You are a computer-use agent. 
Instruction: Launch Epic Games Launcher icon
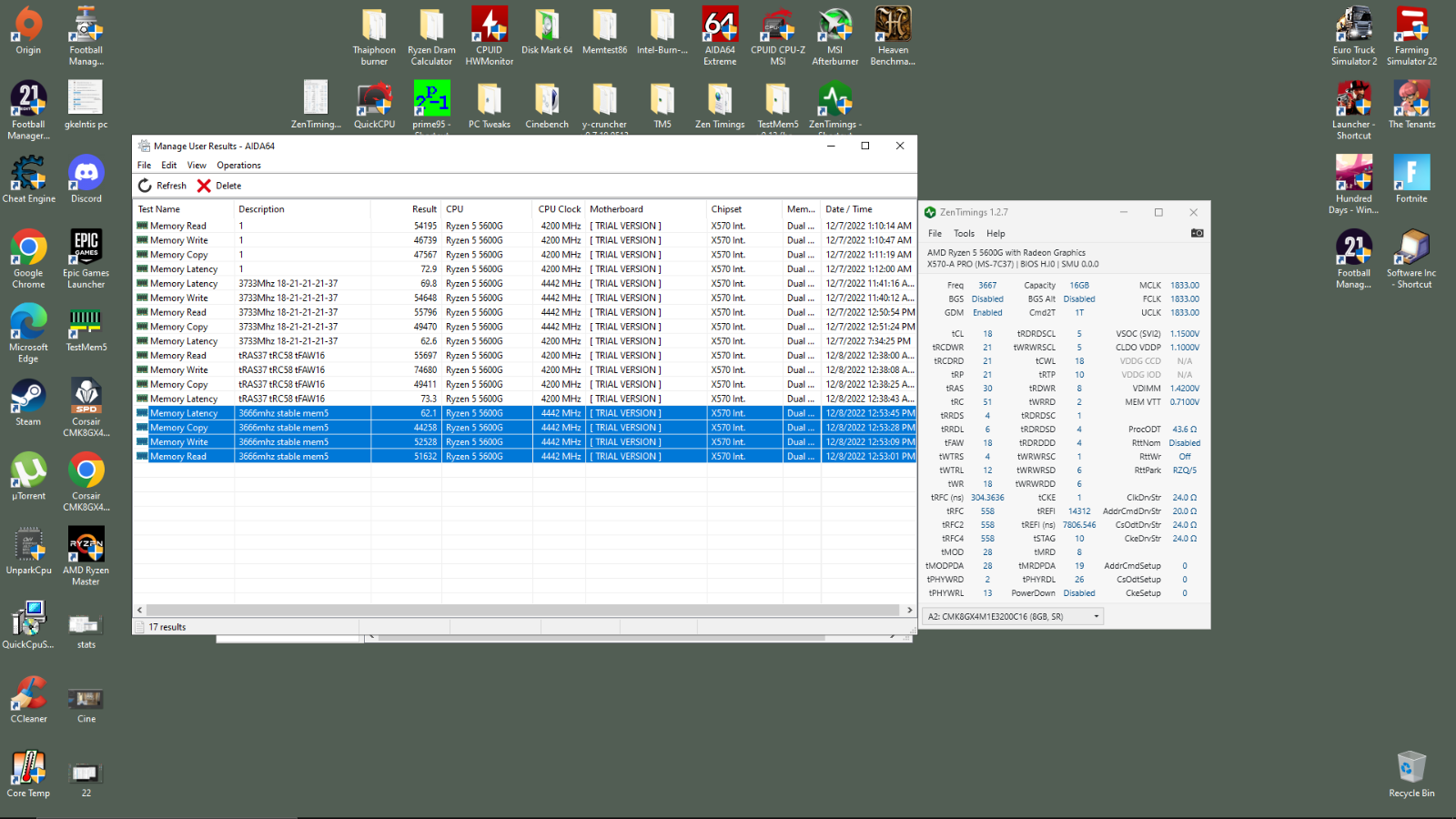86,259
